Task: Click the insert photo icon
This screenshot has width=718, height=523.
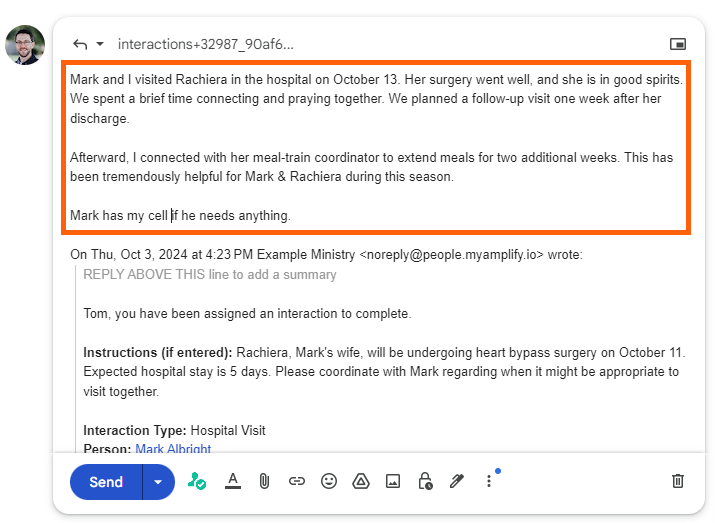Action: [x=393, y=481]
